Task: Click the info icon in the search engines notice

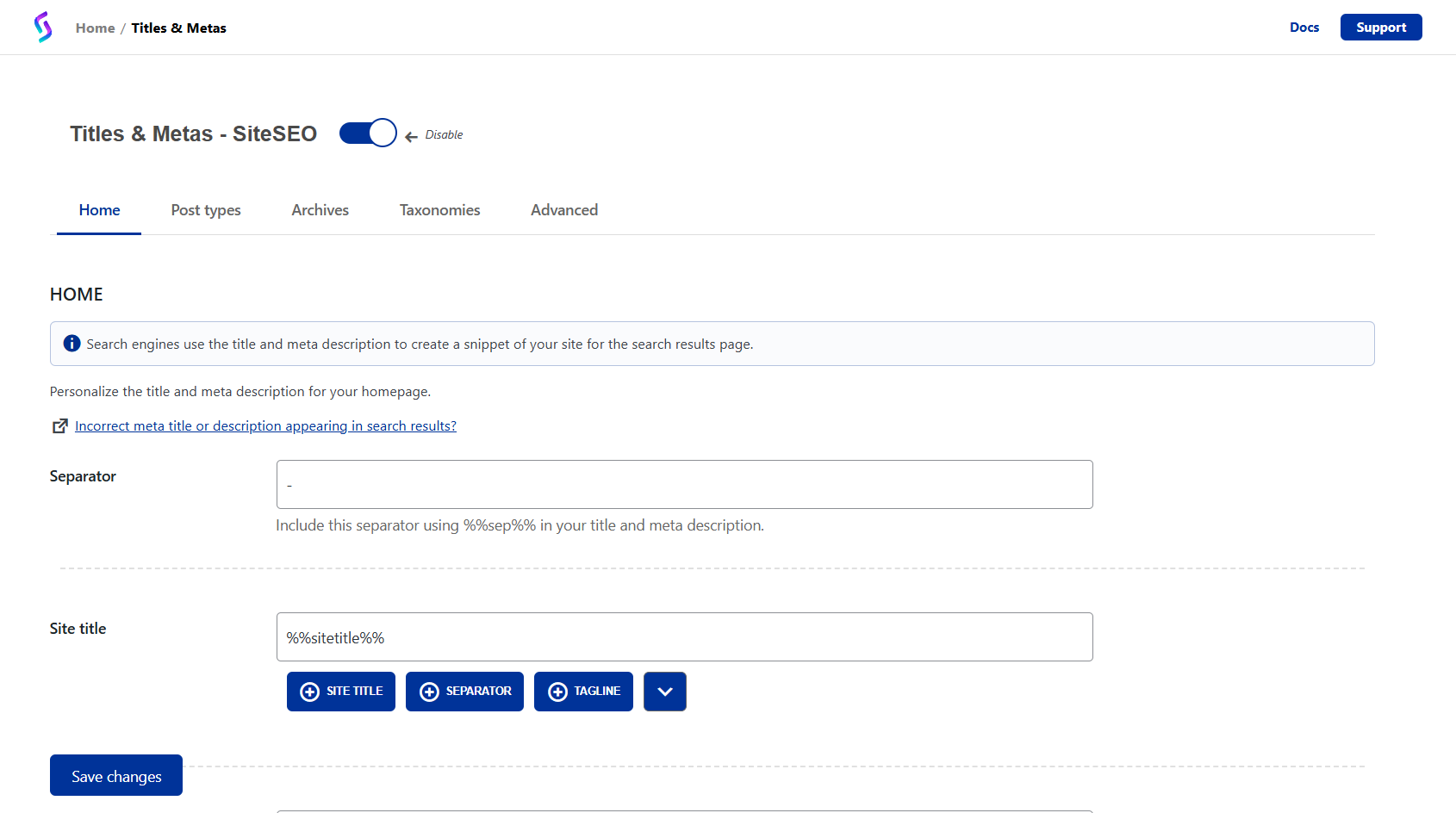Action: (x=72, y=343)
